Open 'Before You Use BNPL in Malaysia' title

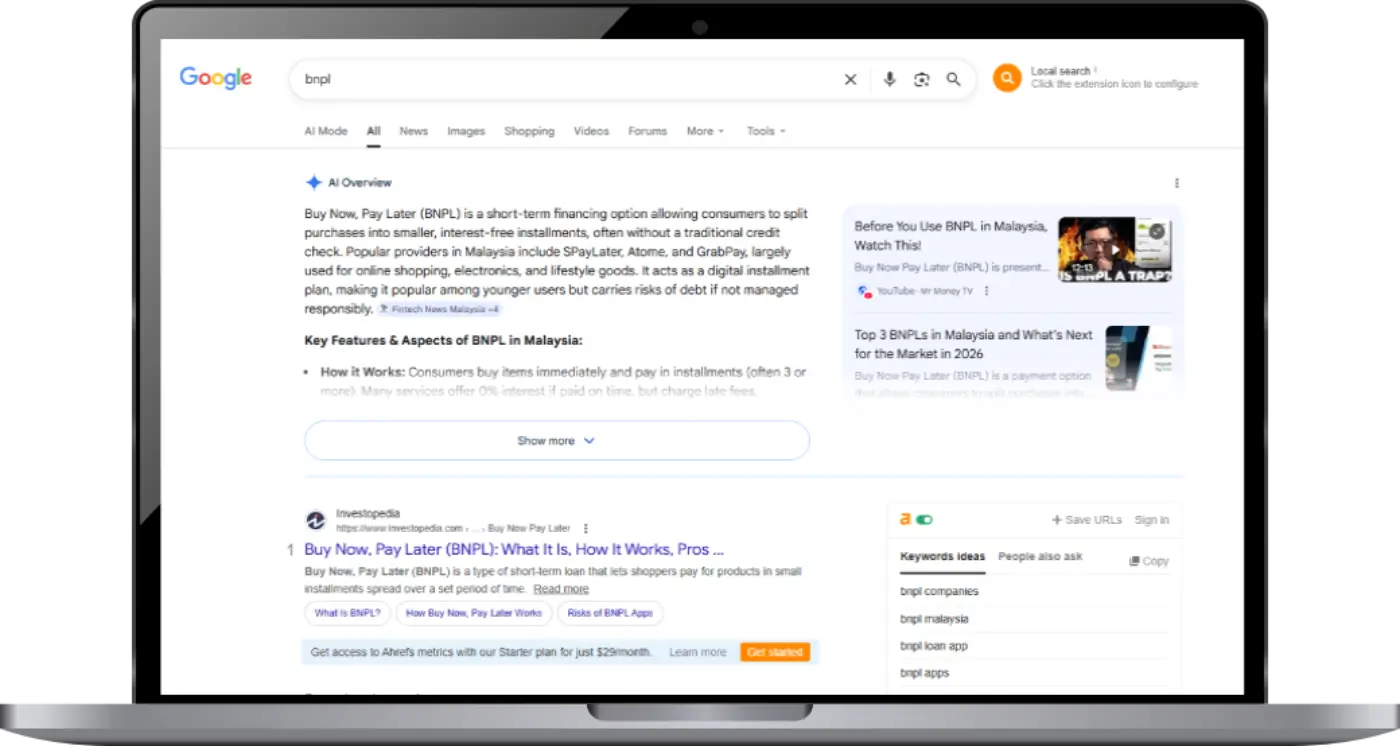950,236
